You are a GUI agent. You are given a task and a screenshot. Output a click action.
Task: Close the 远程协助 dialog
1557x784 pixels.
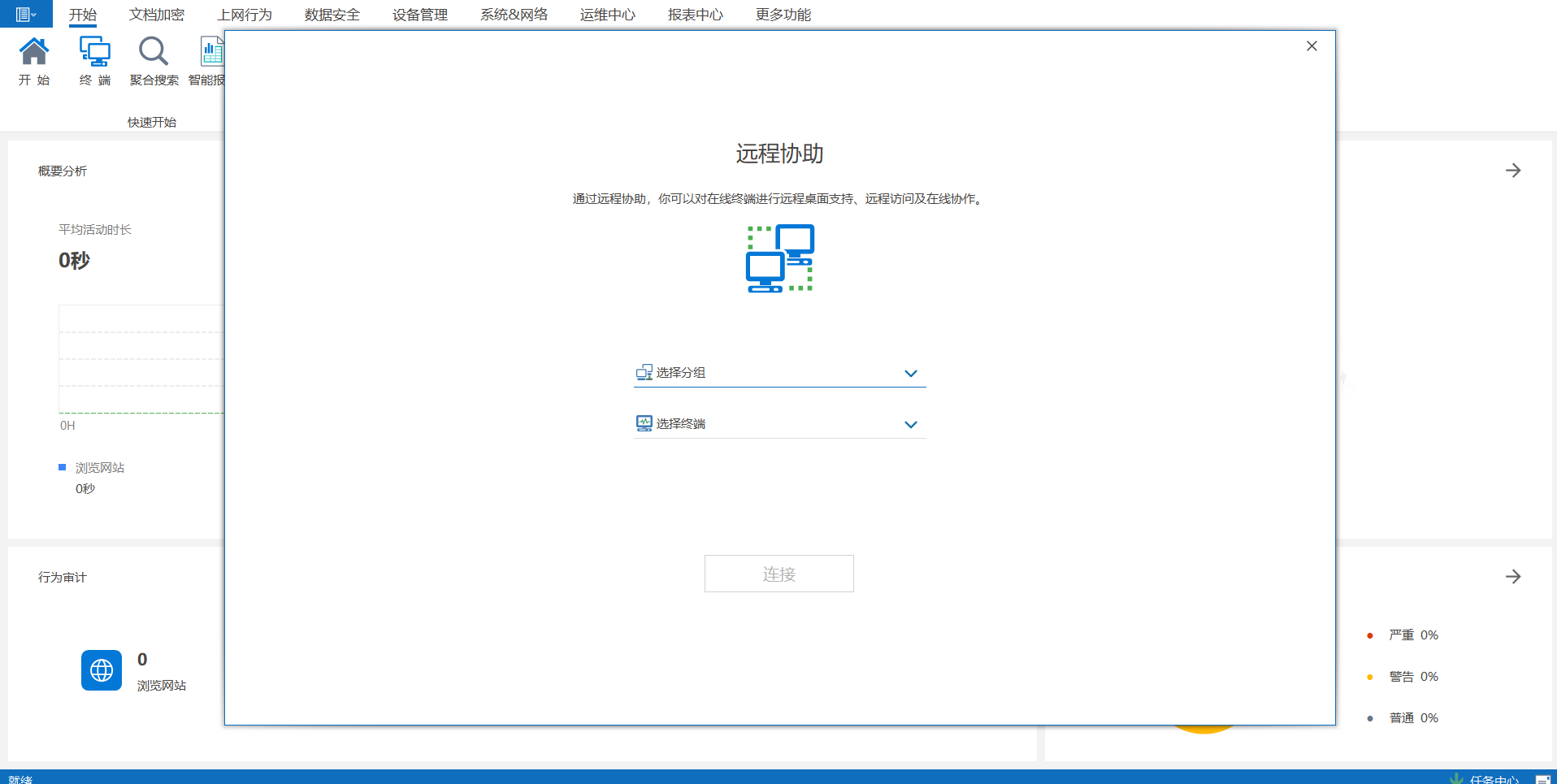pyautogui.click(x=1312, y=46)
